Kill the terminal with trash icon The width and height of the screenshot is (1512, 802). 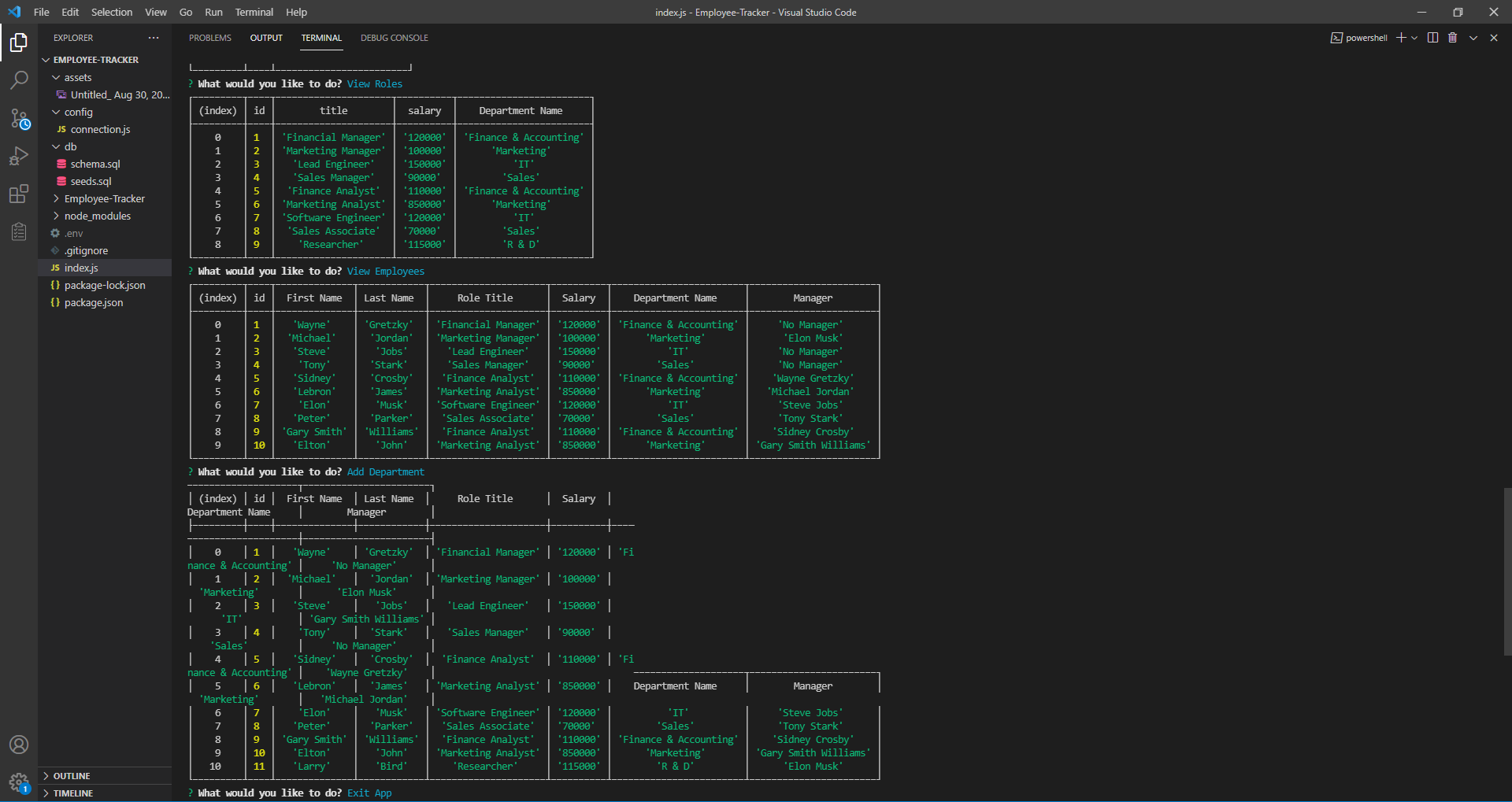pyautogui.click(x=1453, y=38)
